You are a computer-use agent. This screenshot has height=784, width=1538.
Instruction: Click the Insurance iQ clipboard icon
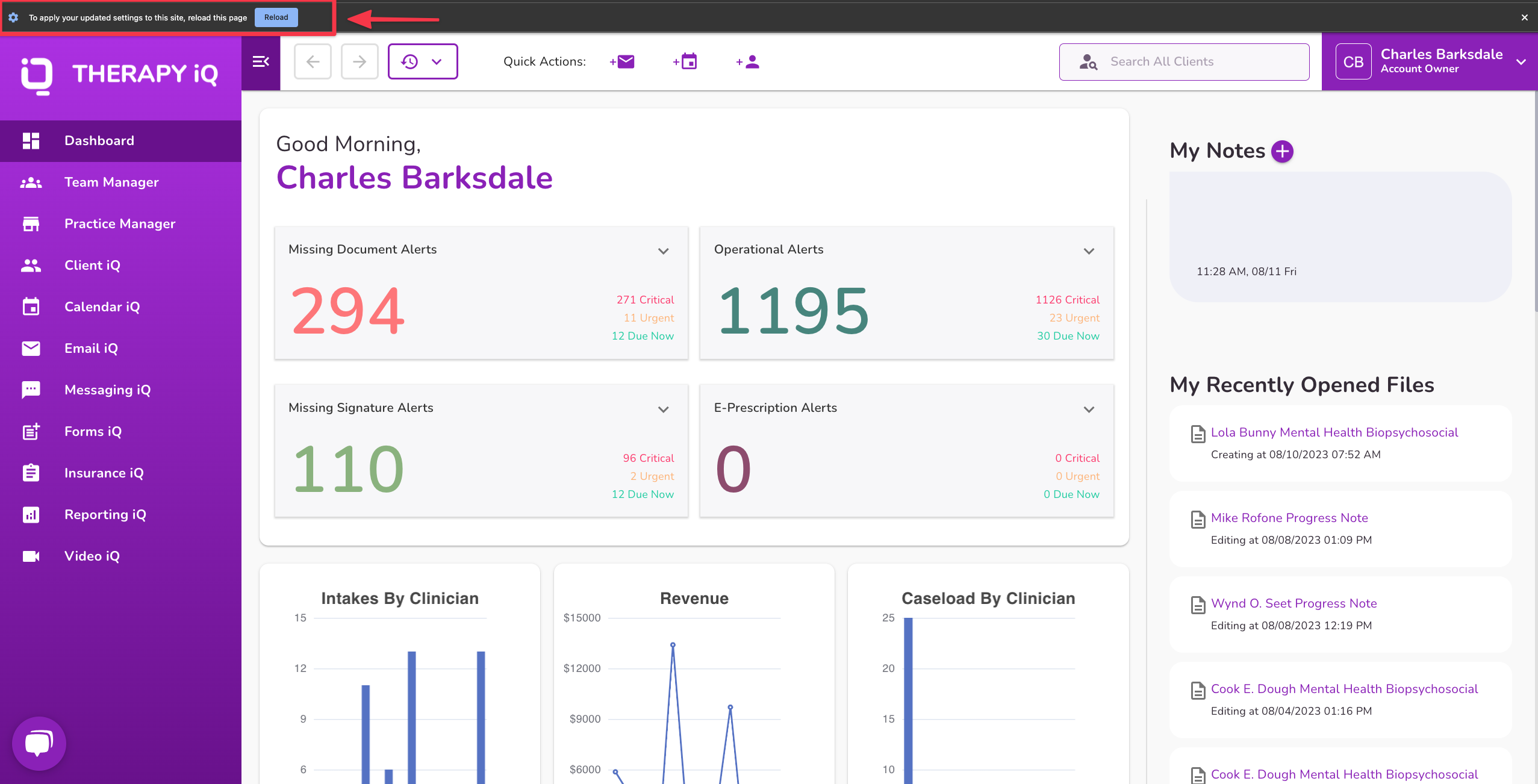[31, 473]
